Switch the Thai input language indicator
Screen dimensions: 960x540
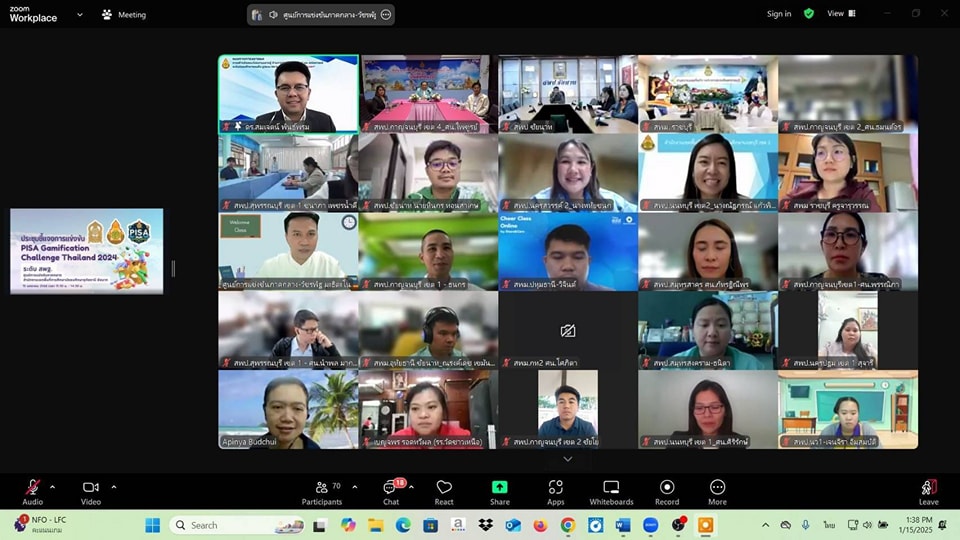pos(828,525)
